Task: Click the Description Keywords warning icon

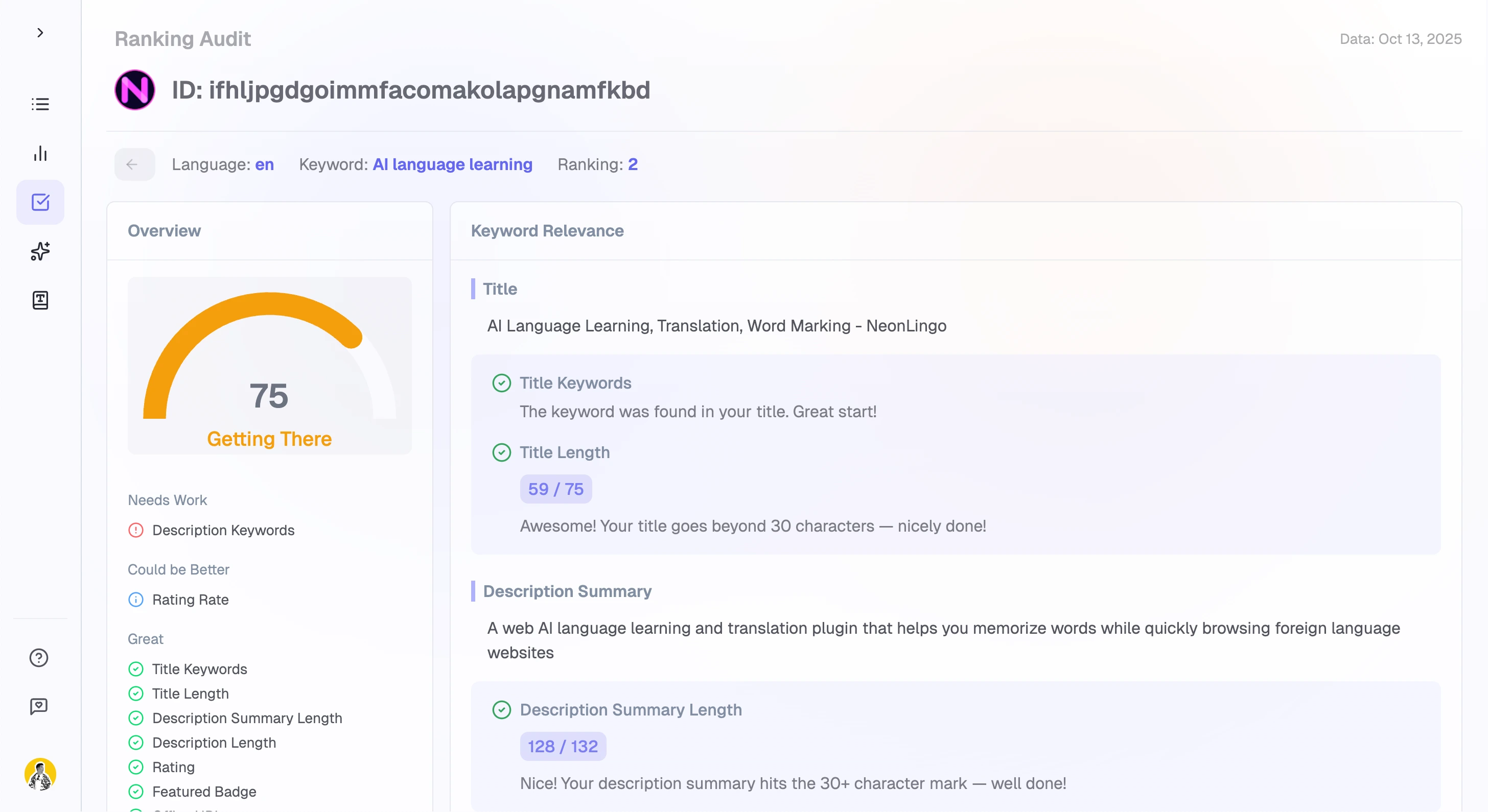Action: point(136,530)
